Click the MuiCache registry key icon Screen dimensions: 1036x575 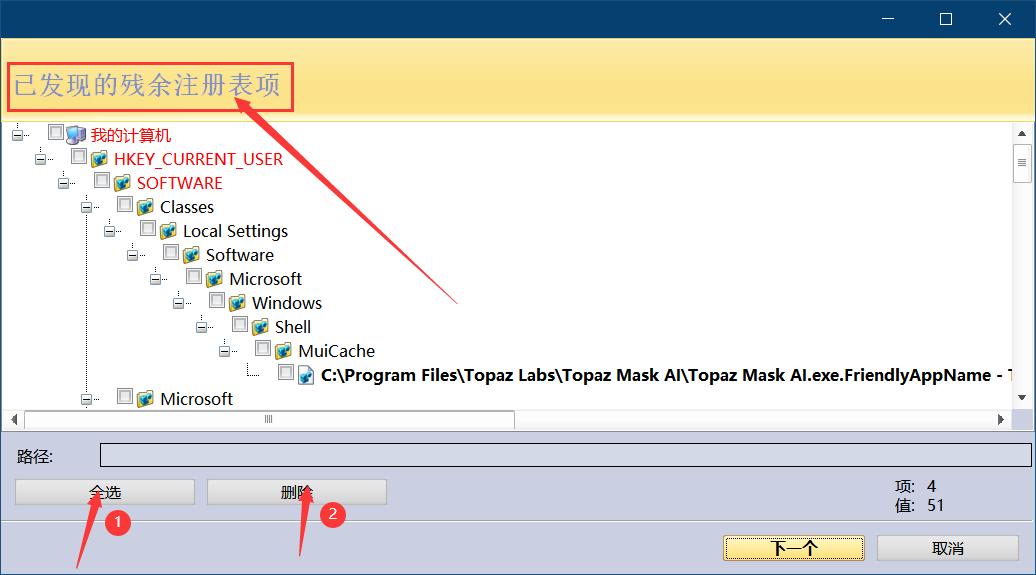pyautogui.click(x=283, y=351)
